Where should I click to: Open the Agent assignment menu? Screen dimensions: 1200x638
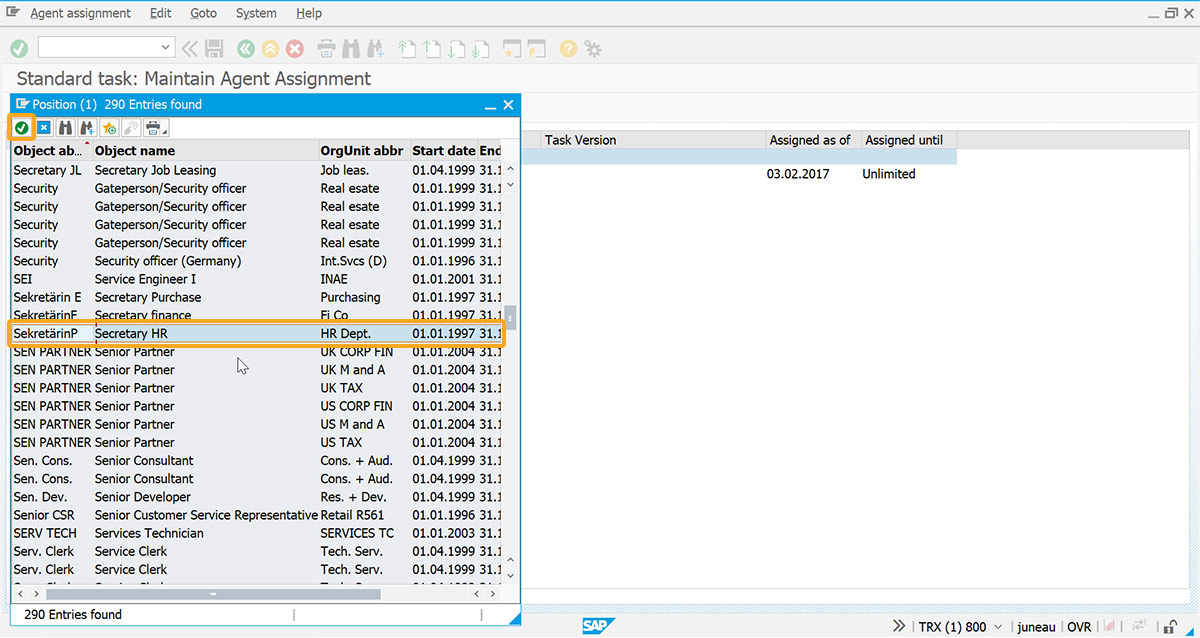pos(80,13)
